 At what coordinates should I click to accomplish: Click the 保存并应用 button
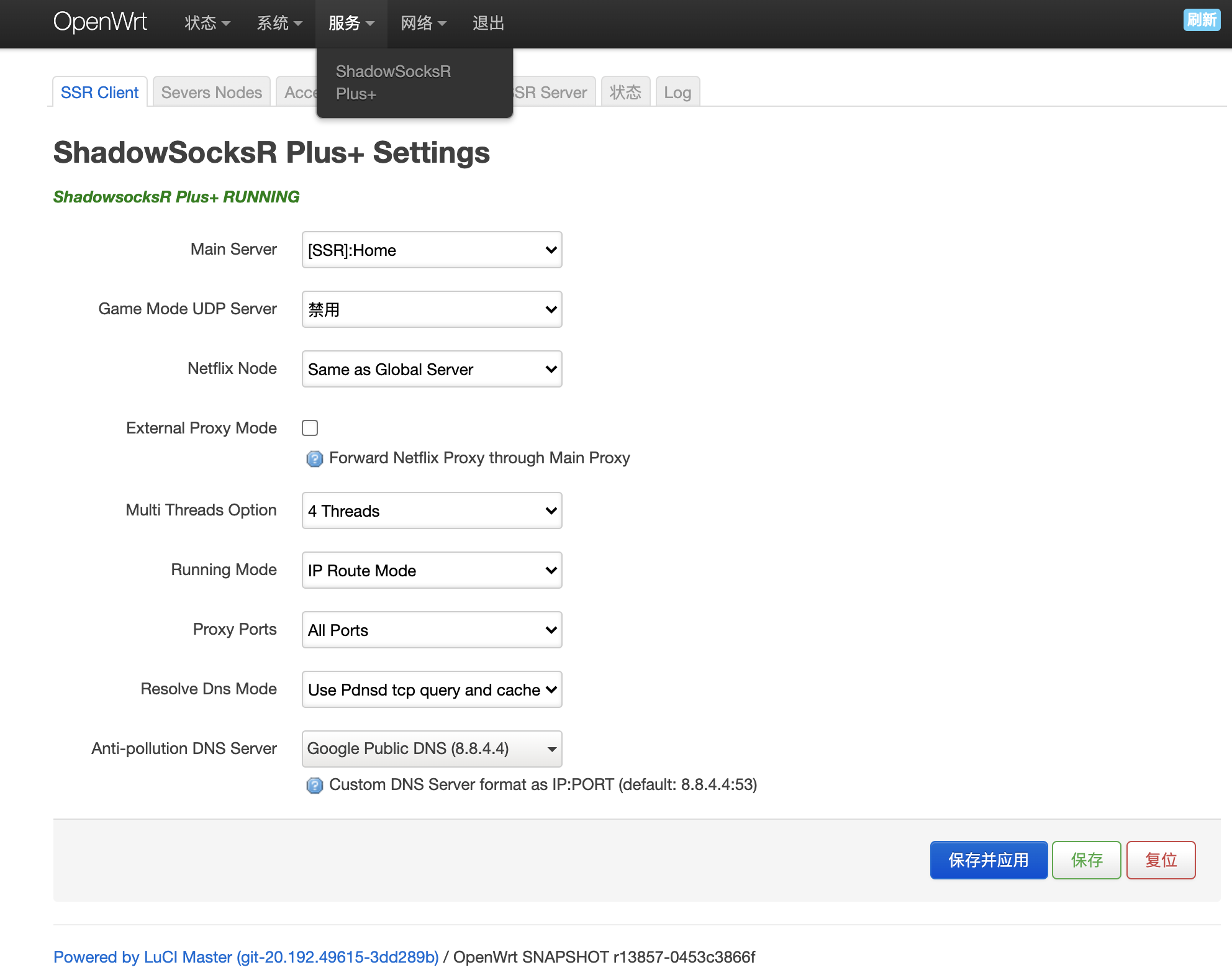pyautogui.click(x=989, y=860)
